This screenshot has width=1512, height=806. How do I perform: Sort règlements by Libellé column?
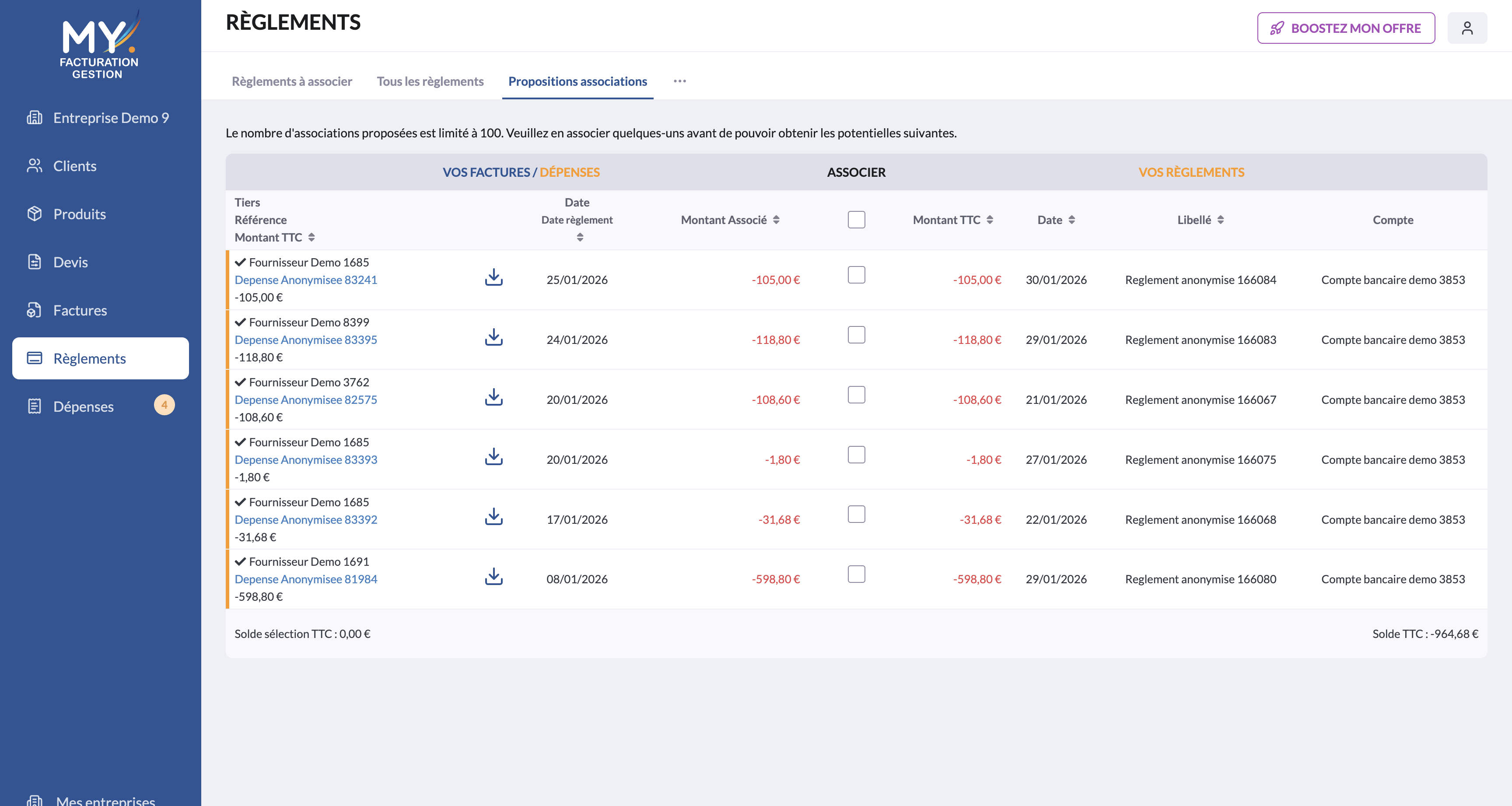1220,220
